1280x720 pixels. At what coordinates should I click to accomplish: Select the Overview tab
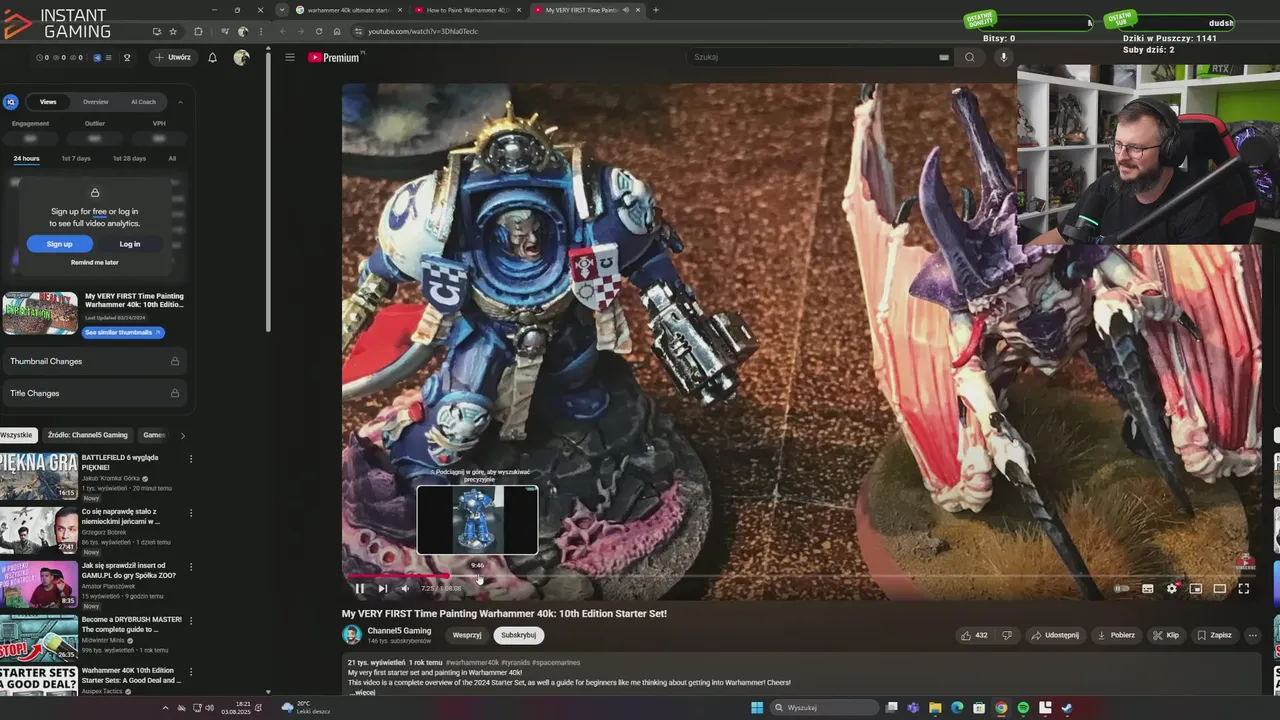click(96, 102)
